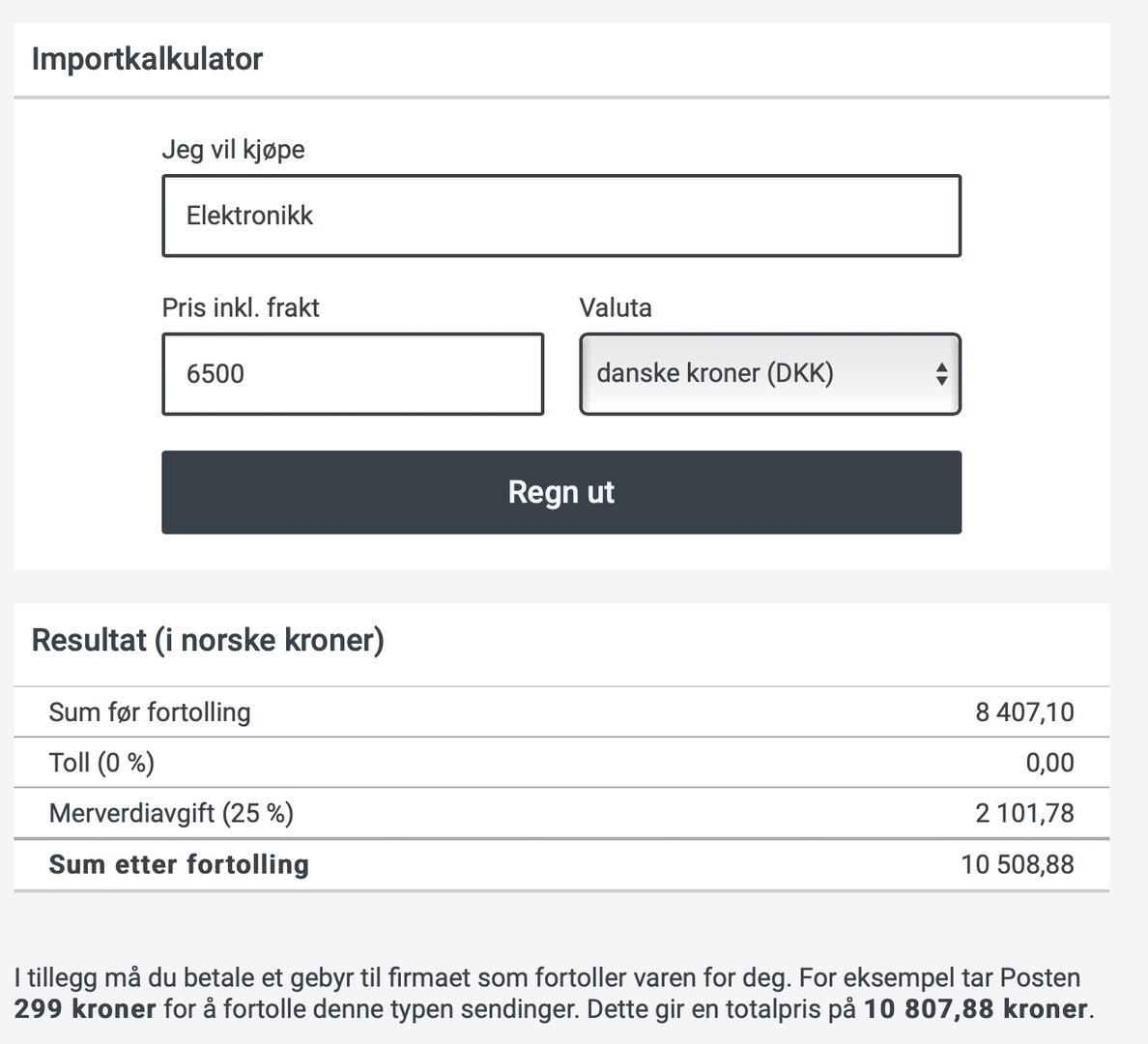The image size is (1148, 1044).
Task: Select the 'Merverdiavgift (25 %)' row label
Action: coord(171,813)
